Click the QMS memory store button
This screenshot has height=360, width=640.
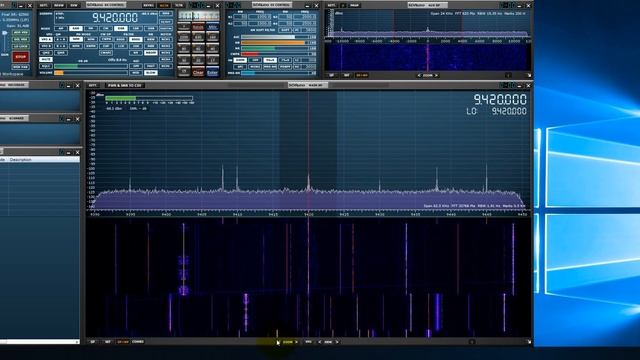coord(46,53)
